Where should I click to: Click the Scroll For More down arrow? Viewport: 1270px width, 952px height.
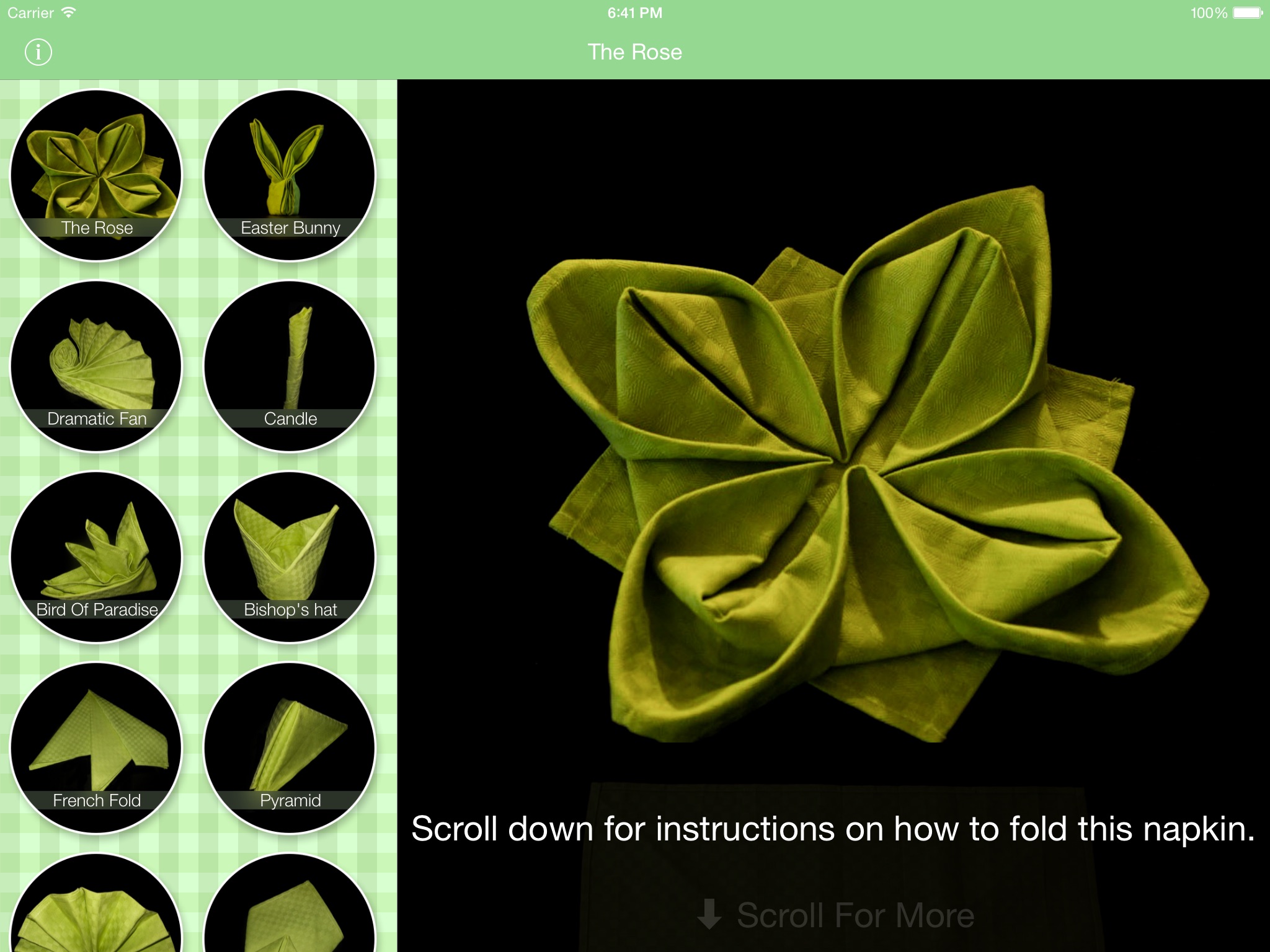click(x=709, y=915)
